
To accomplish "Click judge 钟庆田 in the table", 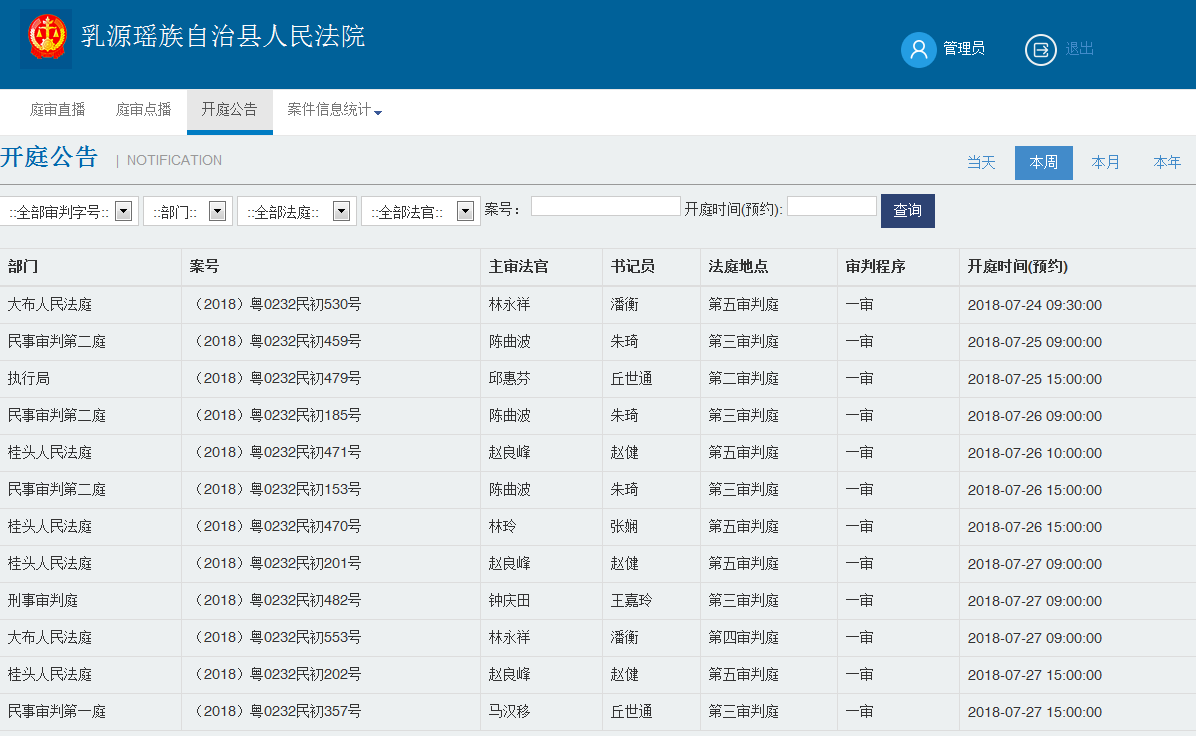I will coord(510,600).
